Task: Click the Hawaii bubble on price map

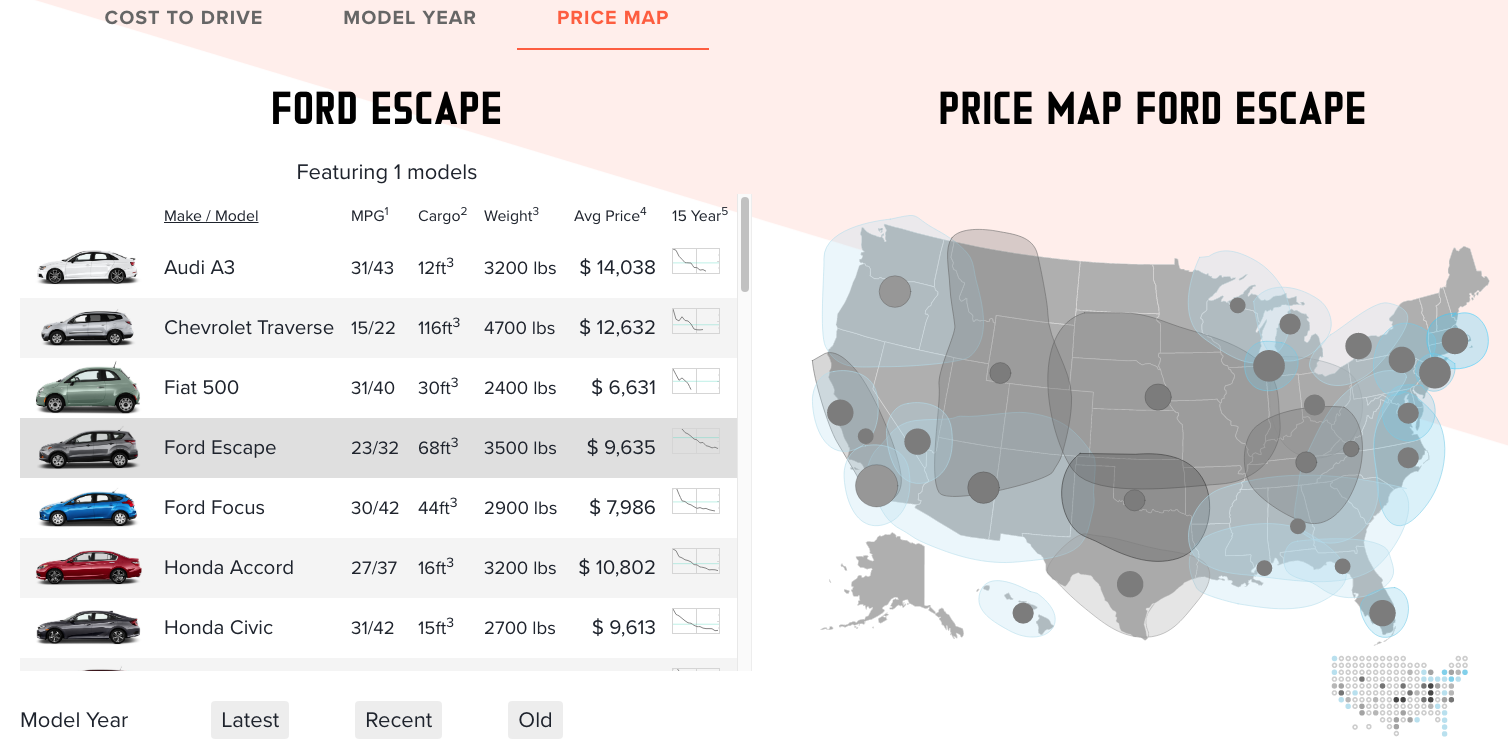Action: pos(1023,612)
